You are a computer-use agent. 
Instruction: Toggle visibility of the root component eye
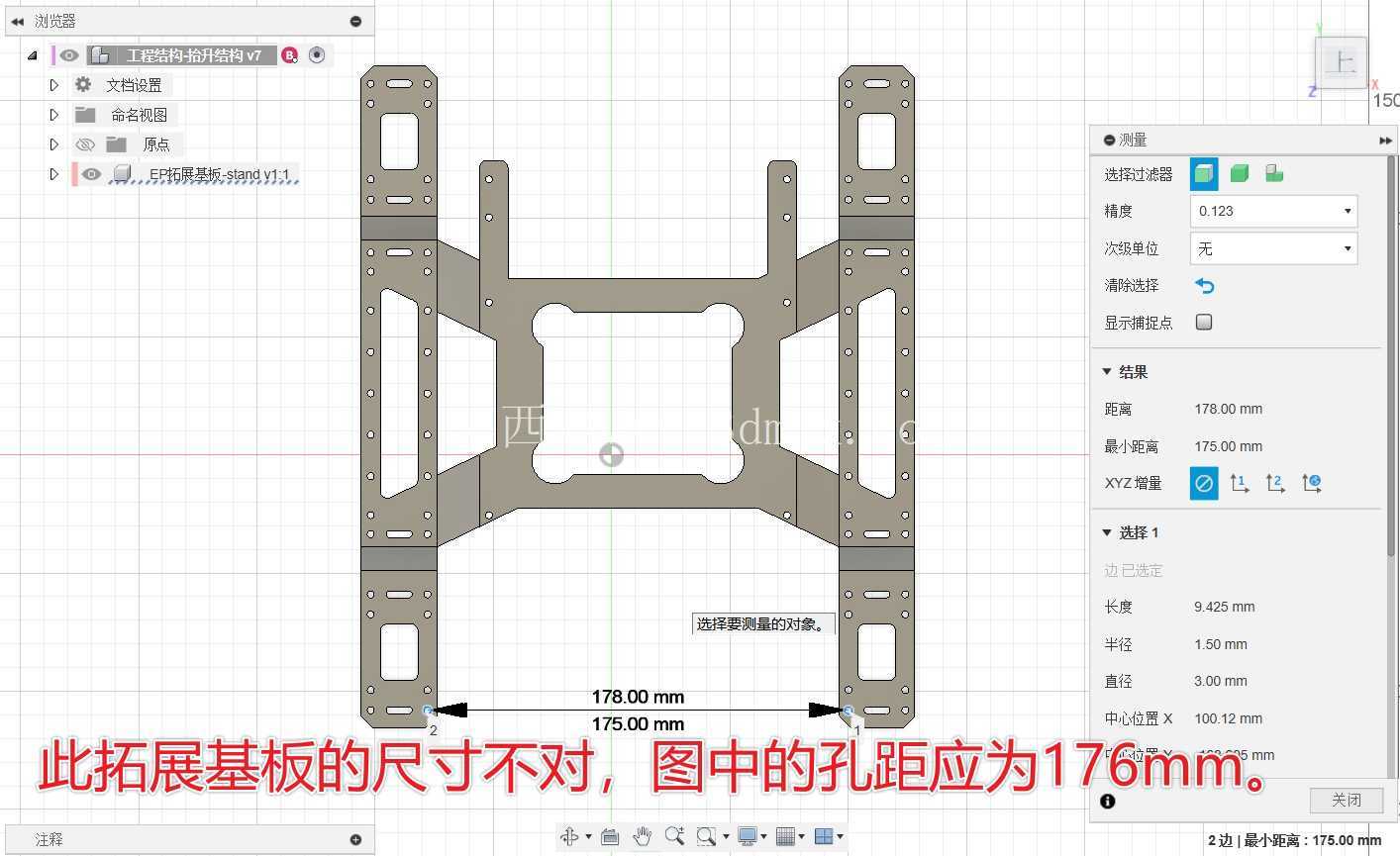click(x=68, y=55)
